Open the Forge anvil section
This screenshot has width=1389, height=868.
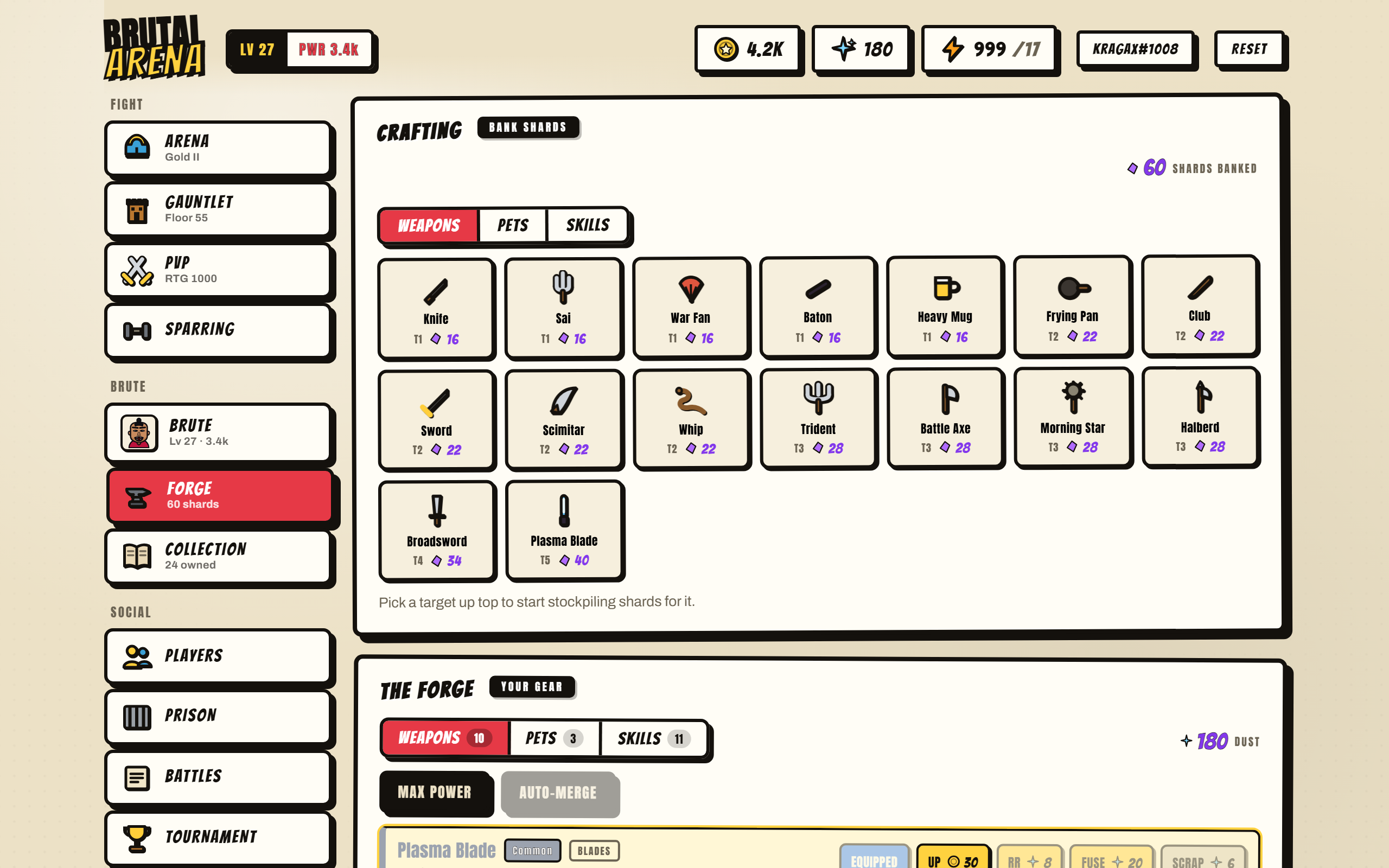point(220,495)
